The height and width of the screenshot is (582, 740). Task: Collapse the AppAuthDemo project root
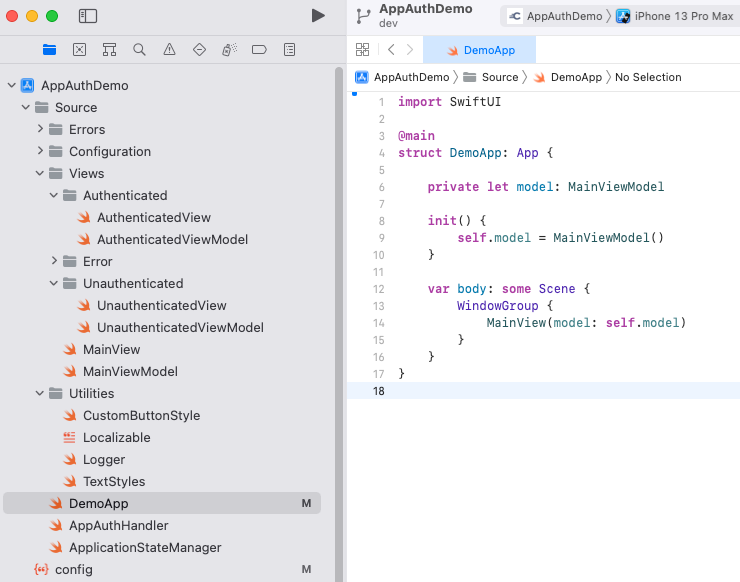(12, 85)
